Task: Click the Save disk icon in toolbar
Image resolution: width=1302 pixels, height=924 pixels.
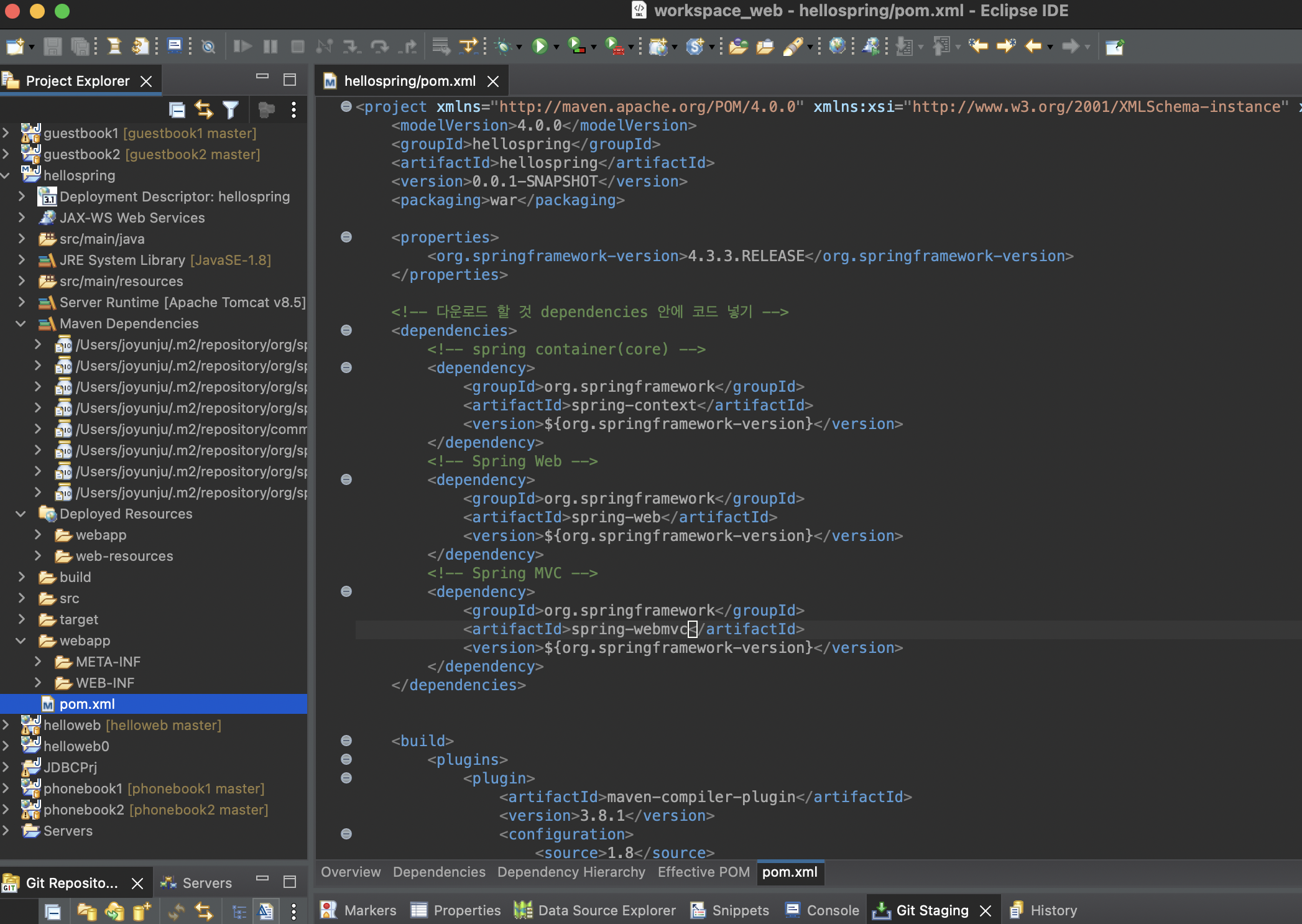Action: [x=52, y=47]
